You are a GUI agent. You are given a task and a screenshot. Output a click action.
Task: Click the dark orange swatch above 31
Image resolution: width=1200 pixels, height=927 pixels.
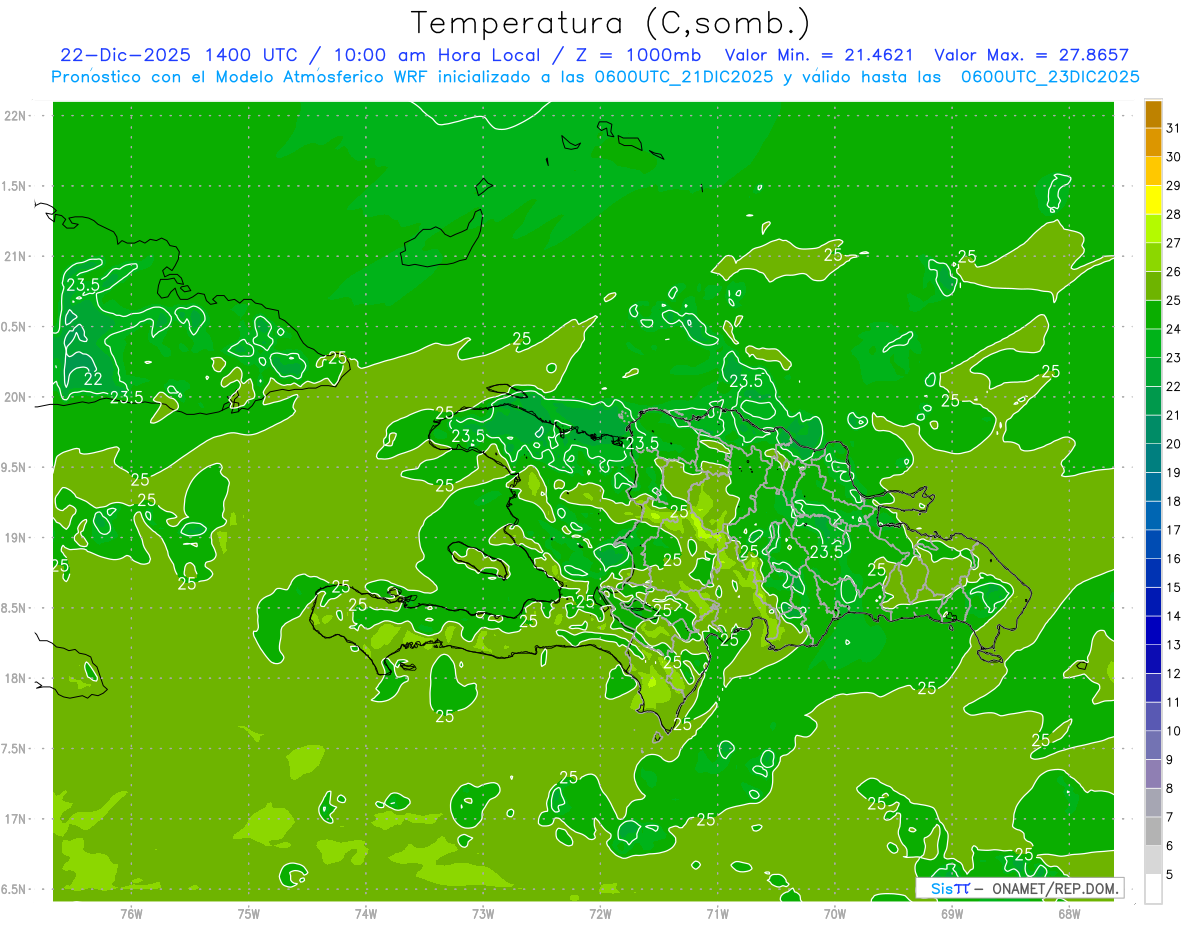pyautogui.click(x=1153, y=114)
